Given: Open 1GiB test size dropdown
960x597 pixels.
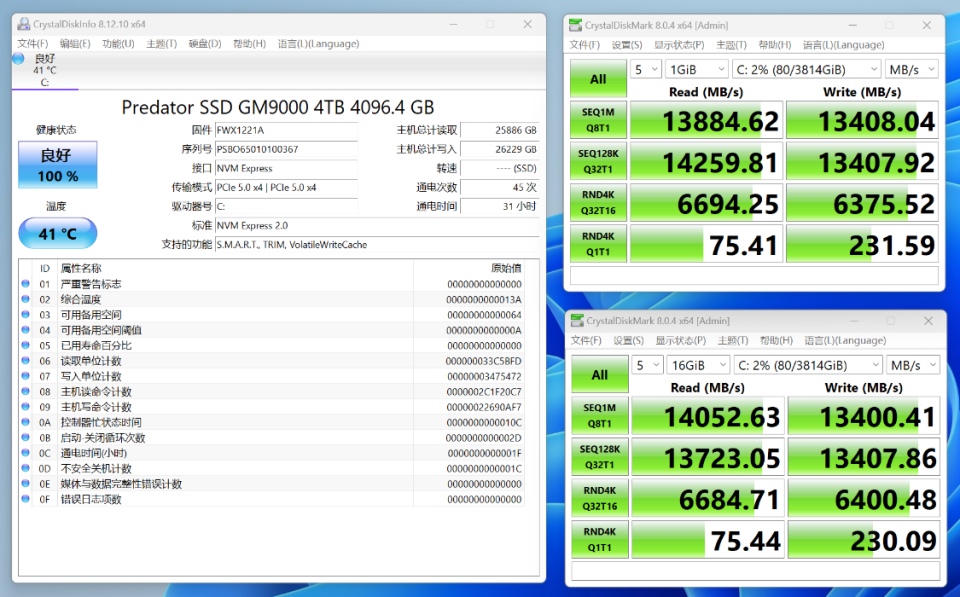Looking at the screenshot, I should [x=697, y=69].
